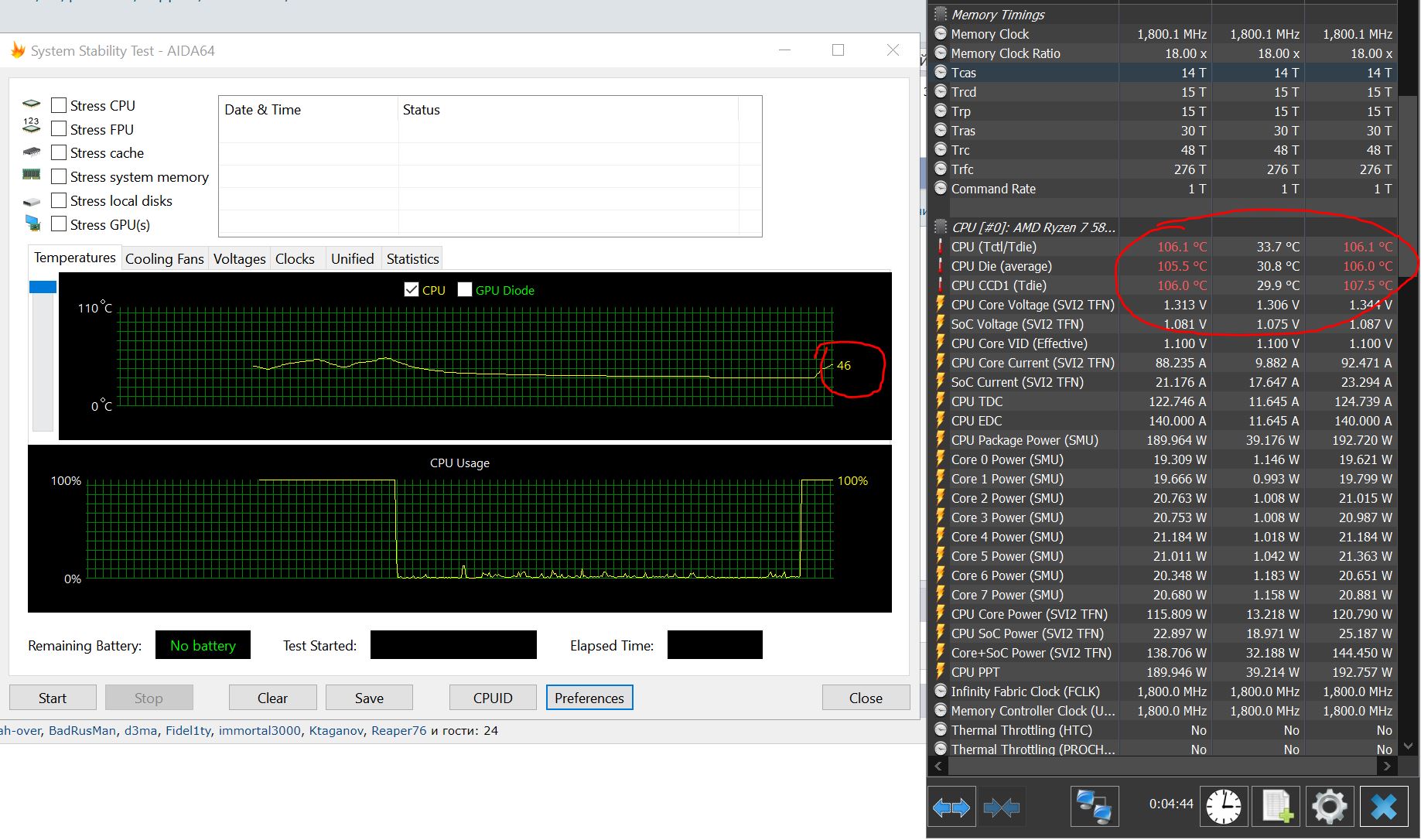This screenshot has height=840, width=1421.
Task: Click the RAM module icon beside Stress system memory
Action: click(x=32, y=175)
